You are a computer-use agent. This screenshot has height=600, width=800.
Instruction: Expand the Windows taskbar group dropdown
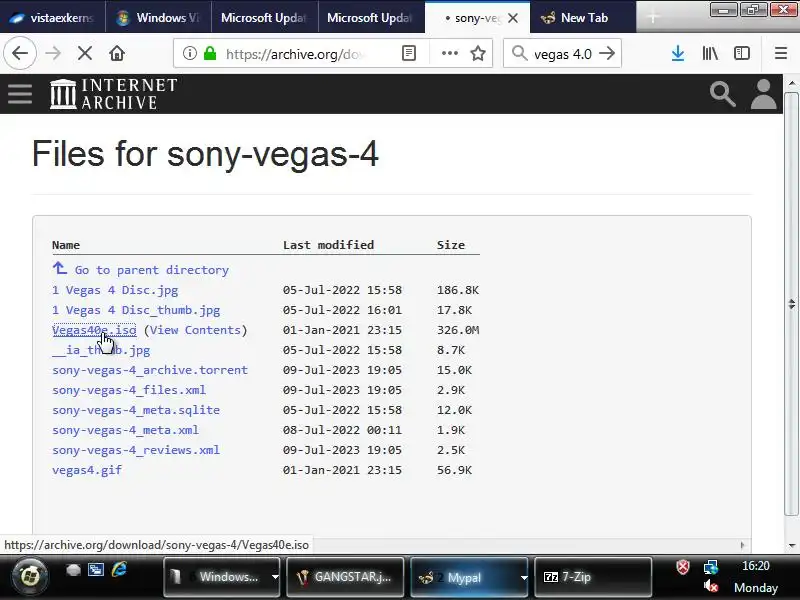(x=275, y=577)
